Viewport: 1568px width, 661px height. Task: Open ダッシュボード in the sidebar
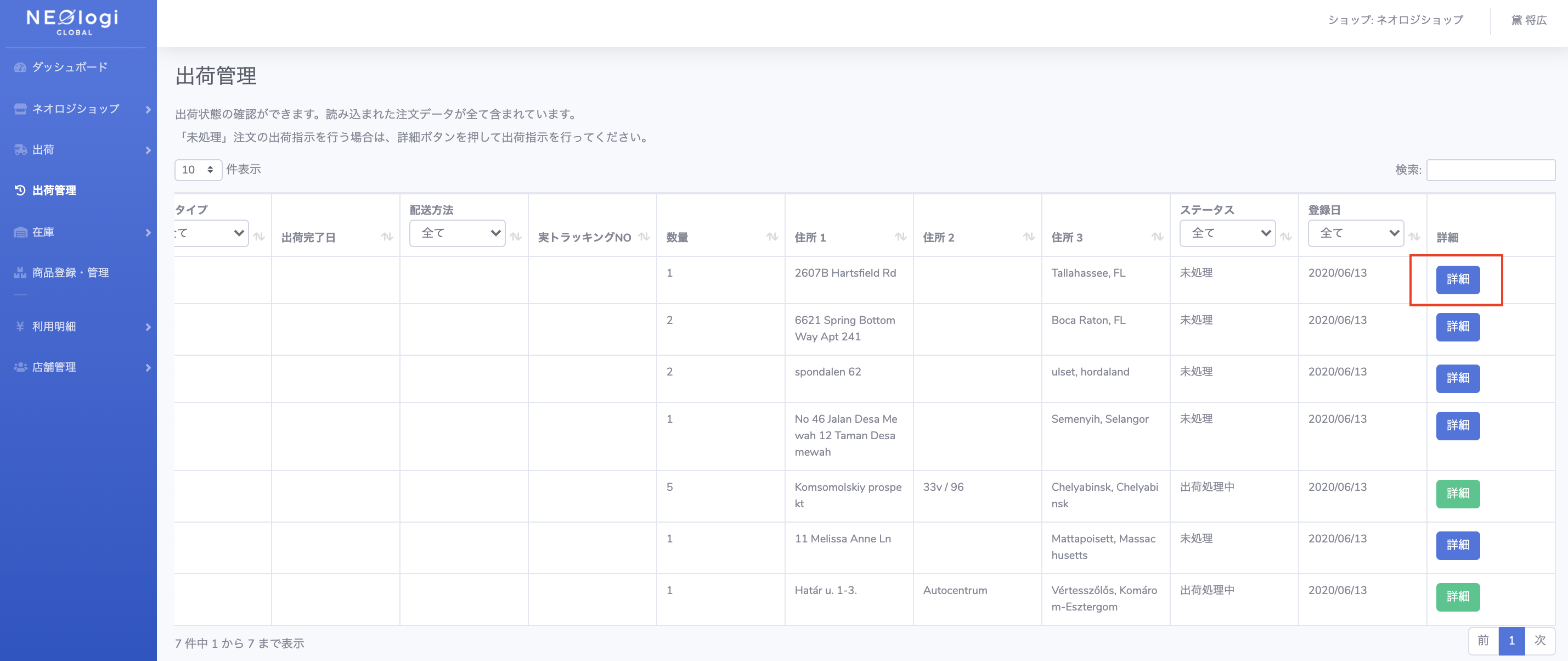click(x=70, y=67)
